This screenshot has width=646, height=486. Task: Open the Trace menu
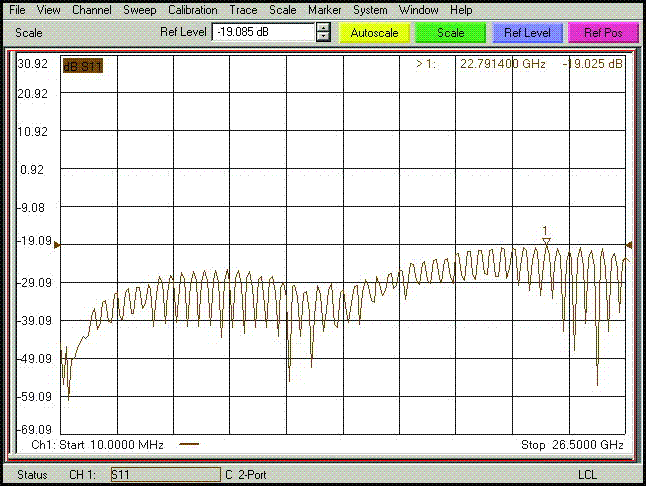(243, 9)
